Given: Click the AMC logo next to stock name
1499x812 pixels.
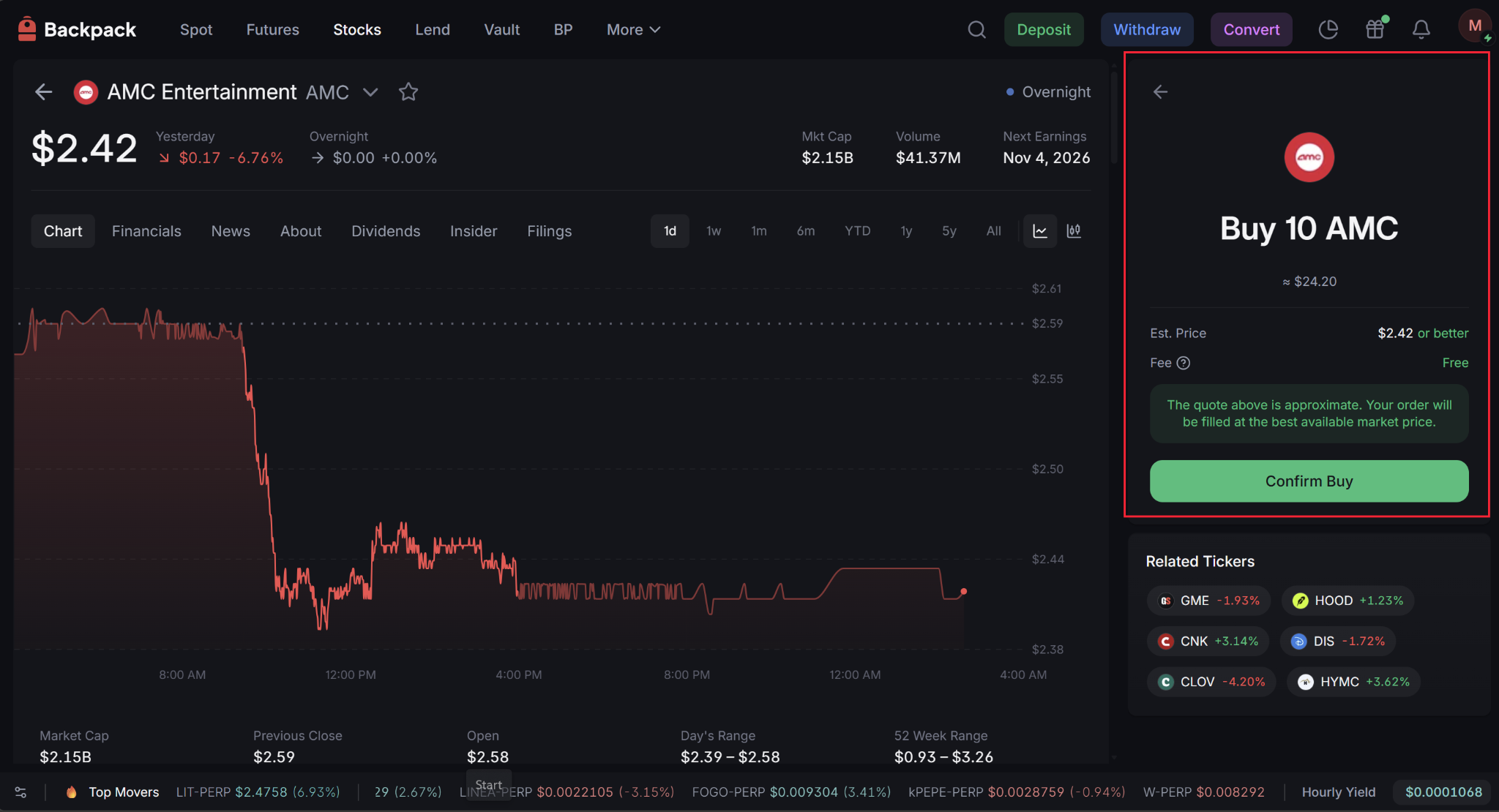Looking at the screenshot, I should tap(86, 92).
